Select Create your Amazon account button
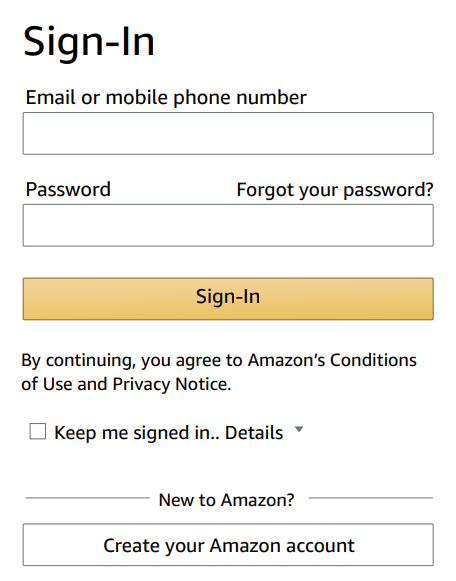This screenshot has width=456, height=581. coord(228,545)
